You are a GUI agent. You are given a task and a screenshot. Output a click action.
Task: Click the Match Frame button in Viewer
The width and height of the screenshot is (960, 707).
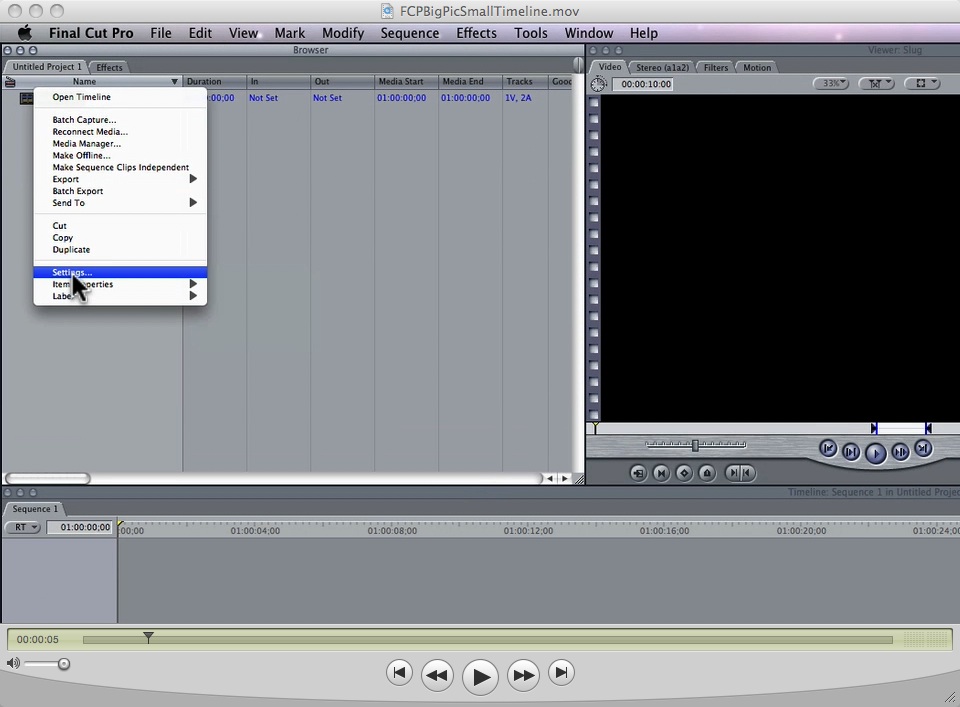[x=639, y=473]
